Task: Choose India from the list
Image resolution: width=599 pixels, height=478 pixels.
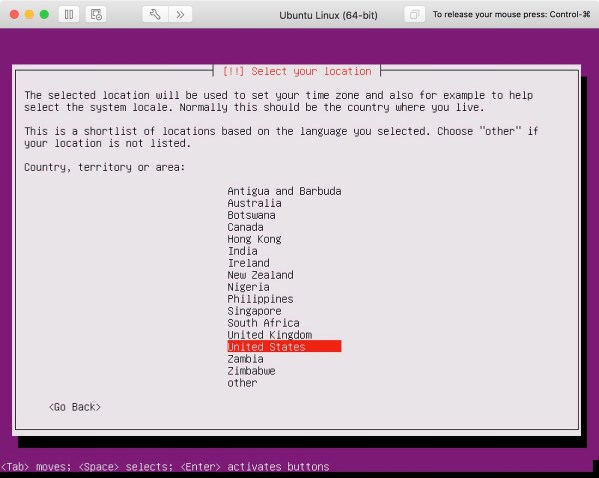Action: coord(243,251)
